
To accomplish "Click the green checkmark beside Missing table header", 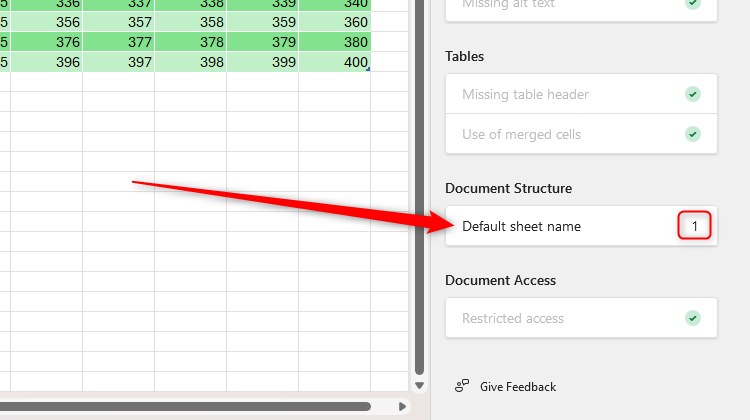I will (692, 94).
